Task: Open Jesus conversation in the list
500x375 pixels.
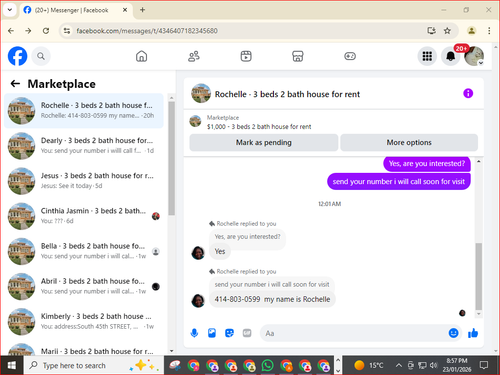Action: (84, 181)
